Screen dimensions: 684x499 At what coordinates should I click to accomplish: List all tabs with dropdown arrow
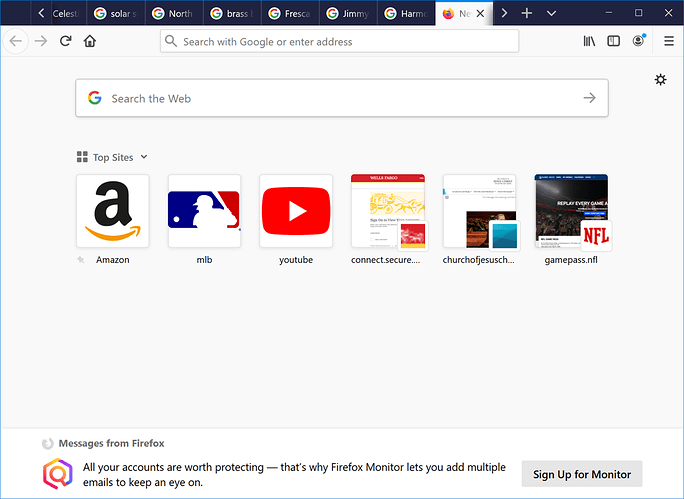point(551,14)
